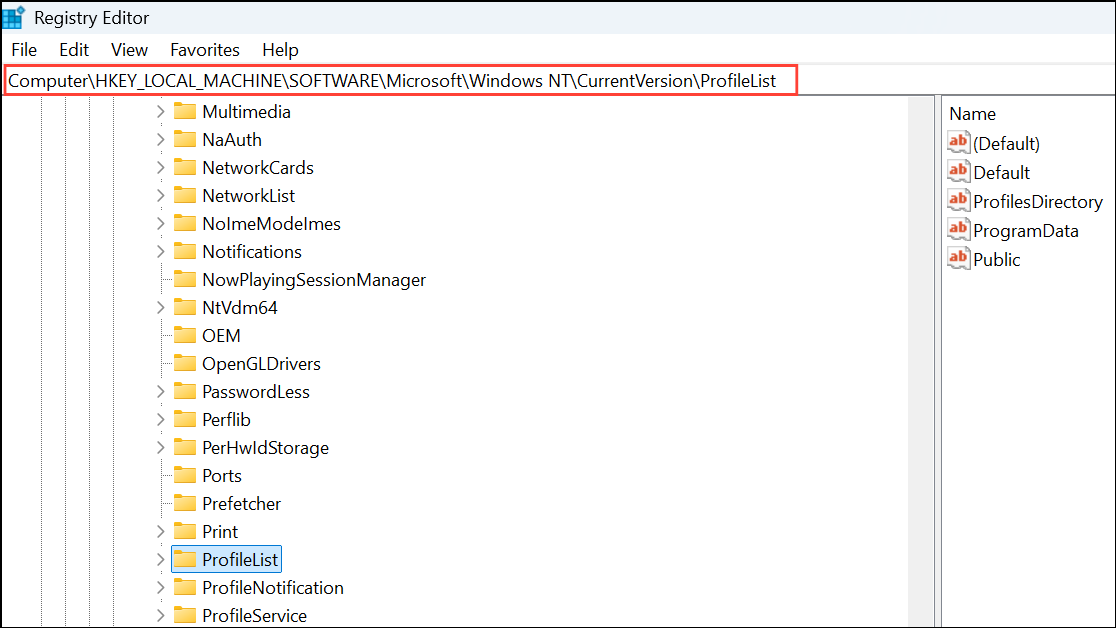Click the Public string value icon
Viewport: 1116px width, 628px height.
tap(959, 258)
